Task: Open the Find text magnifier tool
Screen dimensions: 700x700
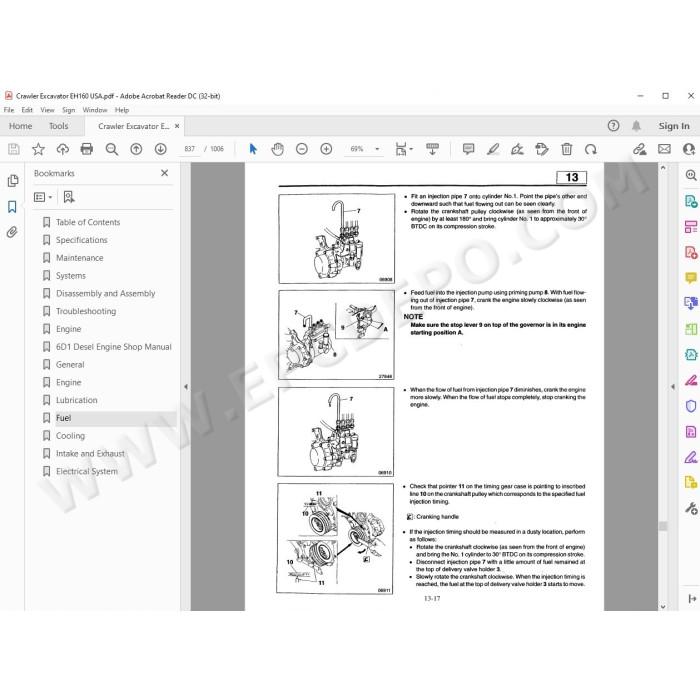Action: coord(111,149)
